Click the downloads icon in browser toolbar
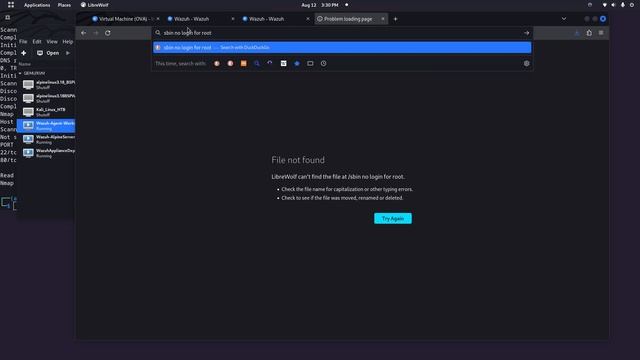This screenshot has width=640, height=360. pos(577,33)
